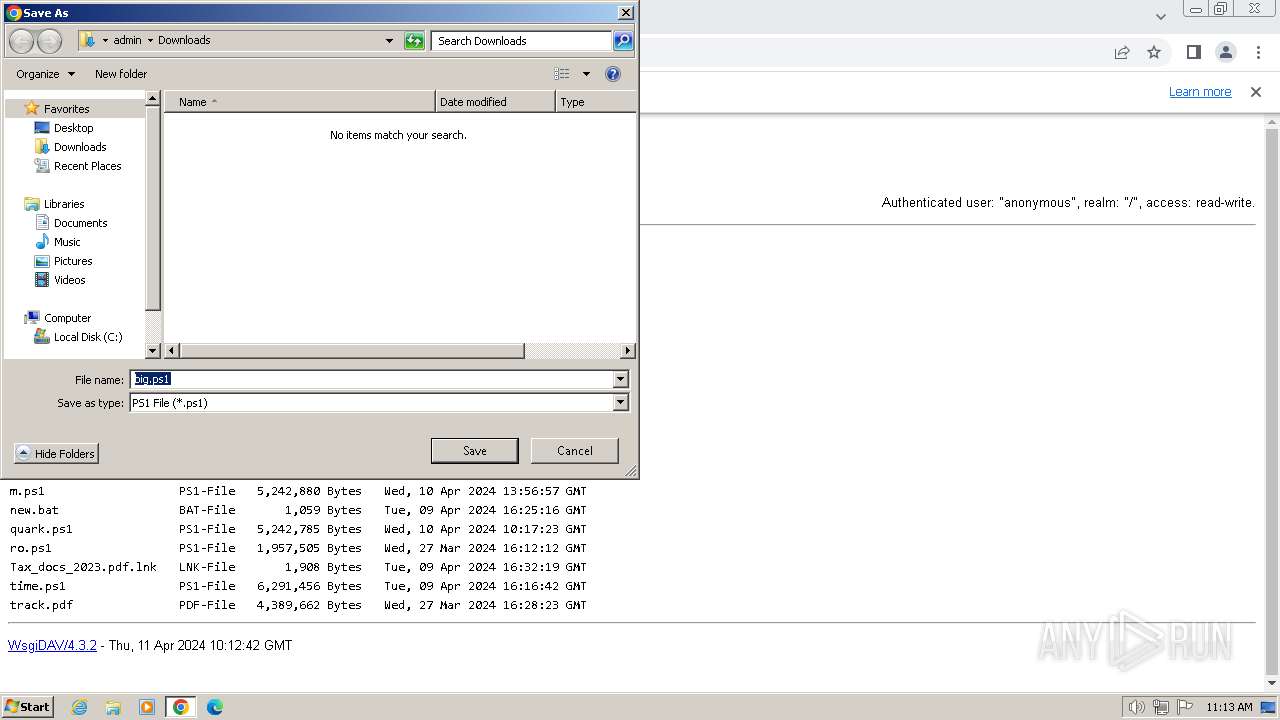The width and height of the screenshot is (1280, 720).
Task: Open the Music library
Action: [67, 242]
